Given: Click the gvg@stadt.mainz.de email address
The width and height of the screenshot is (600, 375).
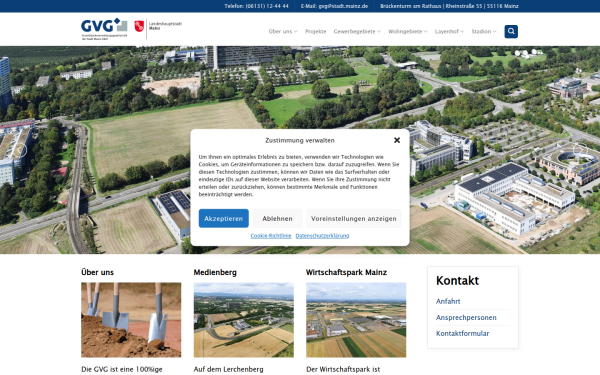Looking at the screenshot, I should (343, 6).
